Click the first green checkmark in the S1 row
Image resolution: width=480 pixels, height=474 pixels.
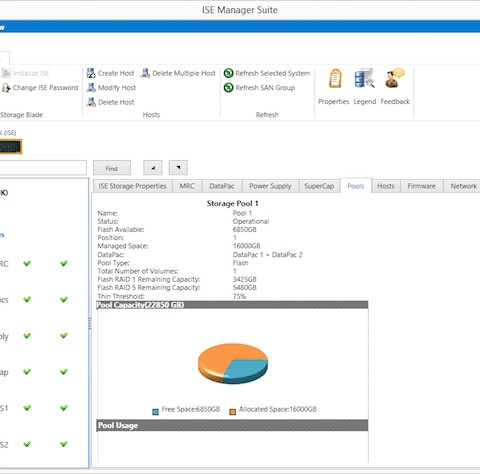click(x=27, y=408)
